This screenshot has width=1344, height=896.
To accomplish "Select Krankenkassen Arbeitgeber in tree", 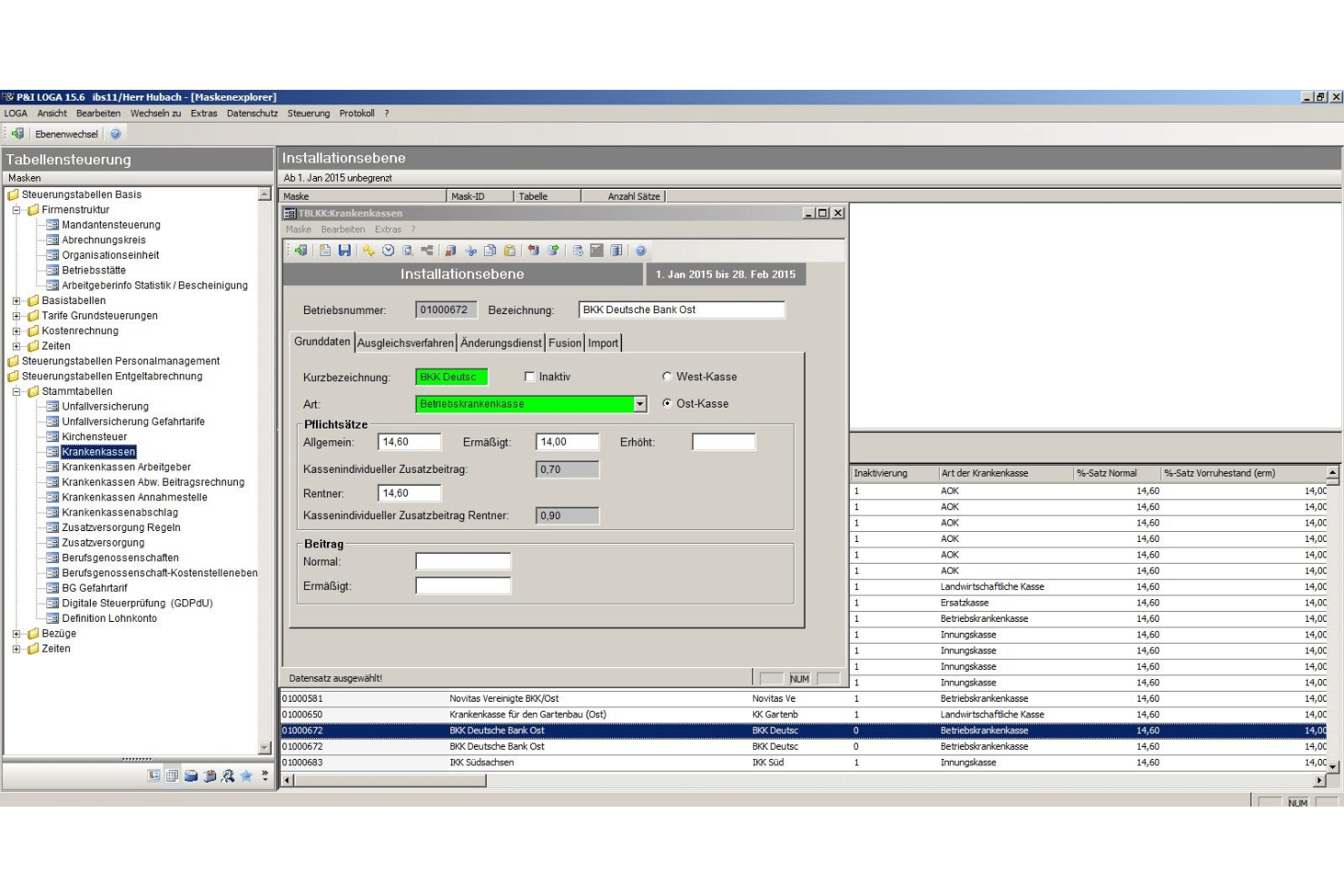I will [126, 468].
